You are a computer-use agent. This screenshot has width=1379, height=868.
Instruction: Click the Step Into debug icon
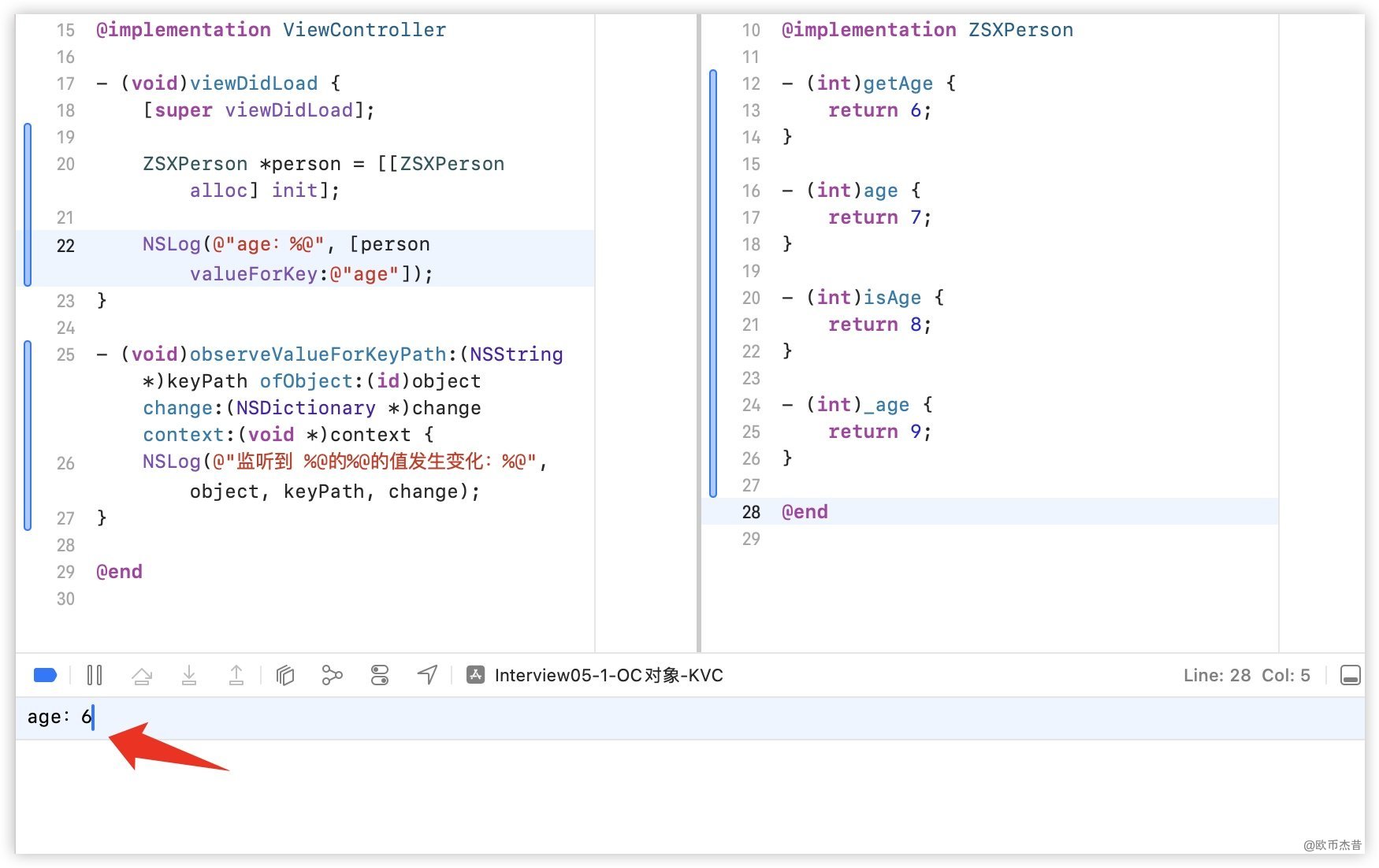click(x=189, y=675)
